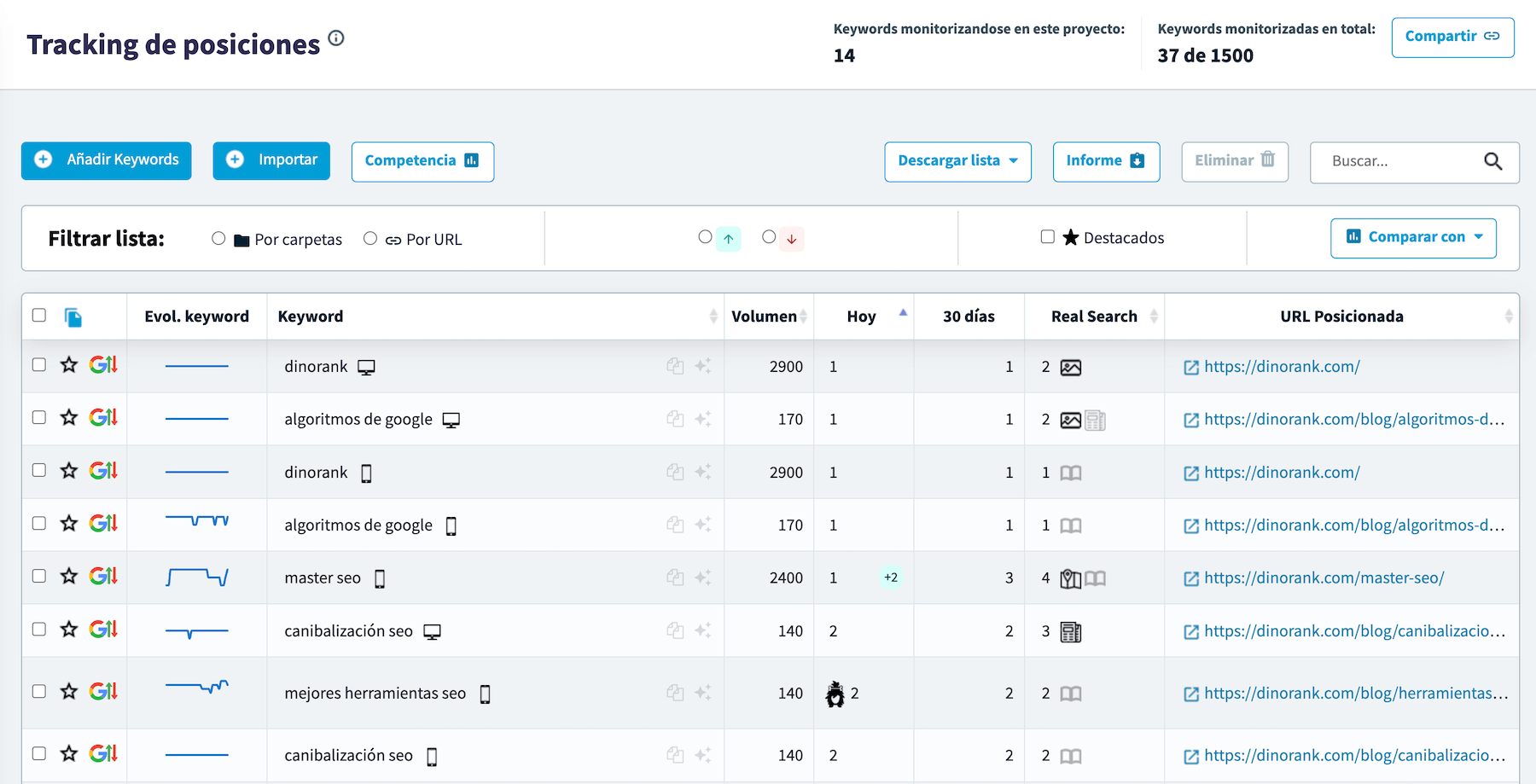Select the red down-arrow filter radio

click(x=769, y=236)
